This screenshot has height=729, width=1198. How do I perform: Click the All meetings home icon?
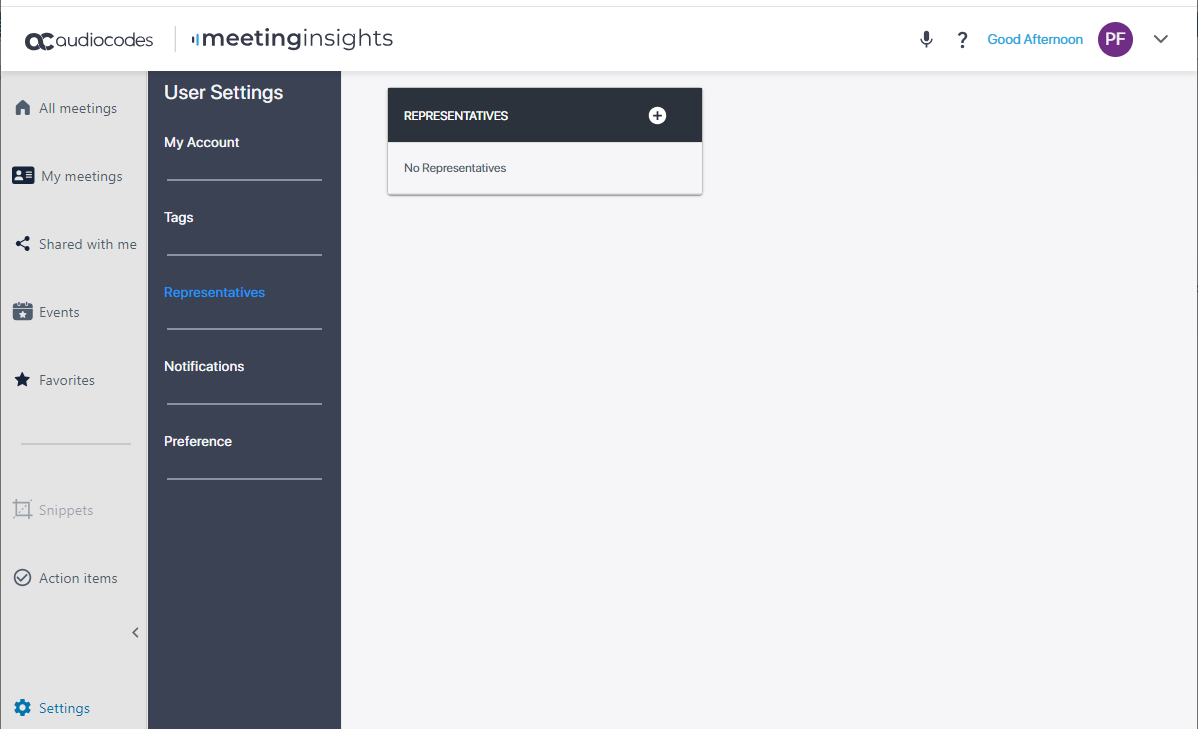click(x=23, y=108)
